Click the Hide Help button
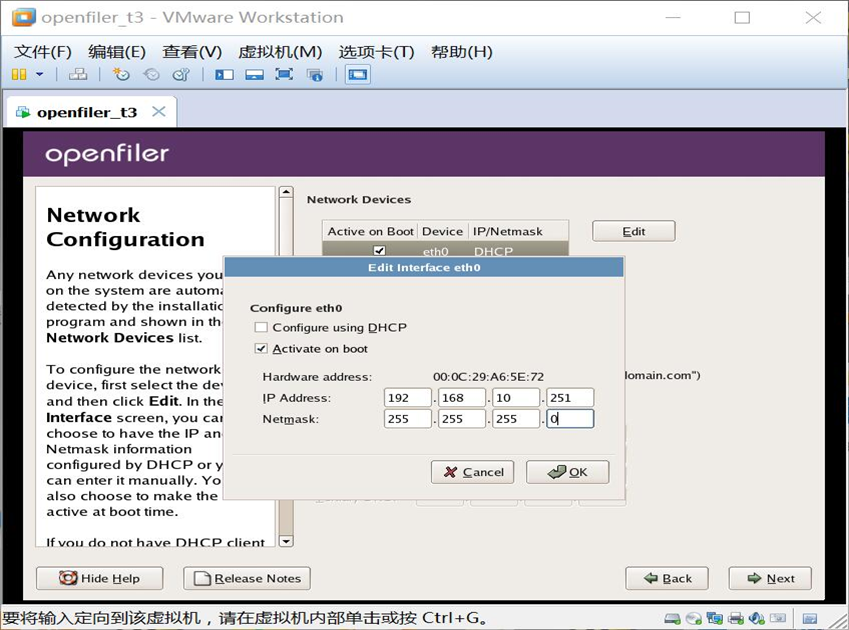This screenshot has height=630, width=849. point(100,578)
